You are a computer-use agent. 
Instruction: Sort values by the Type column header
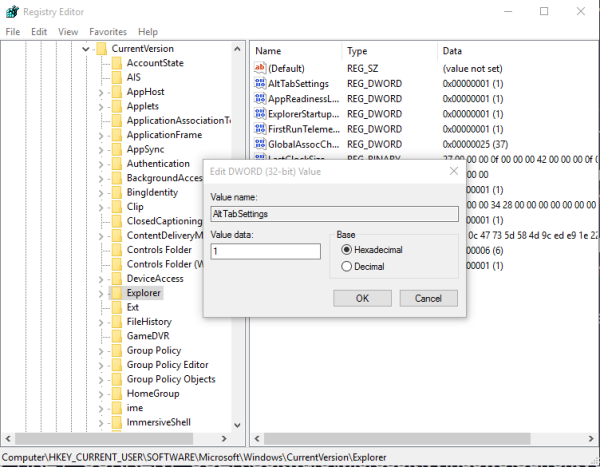point(389,51)
